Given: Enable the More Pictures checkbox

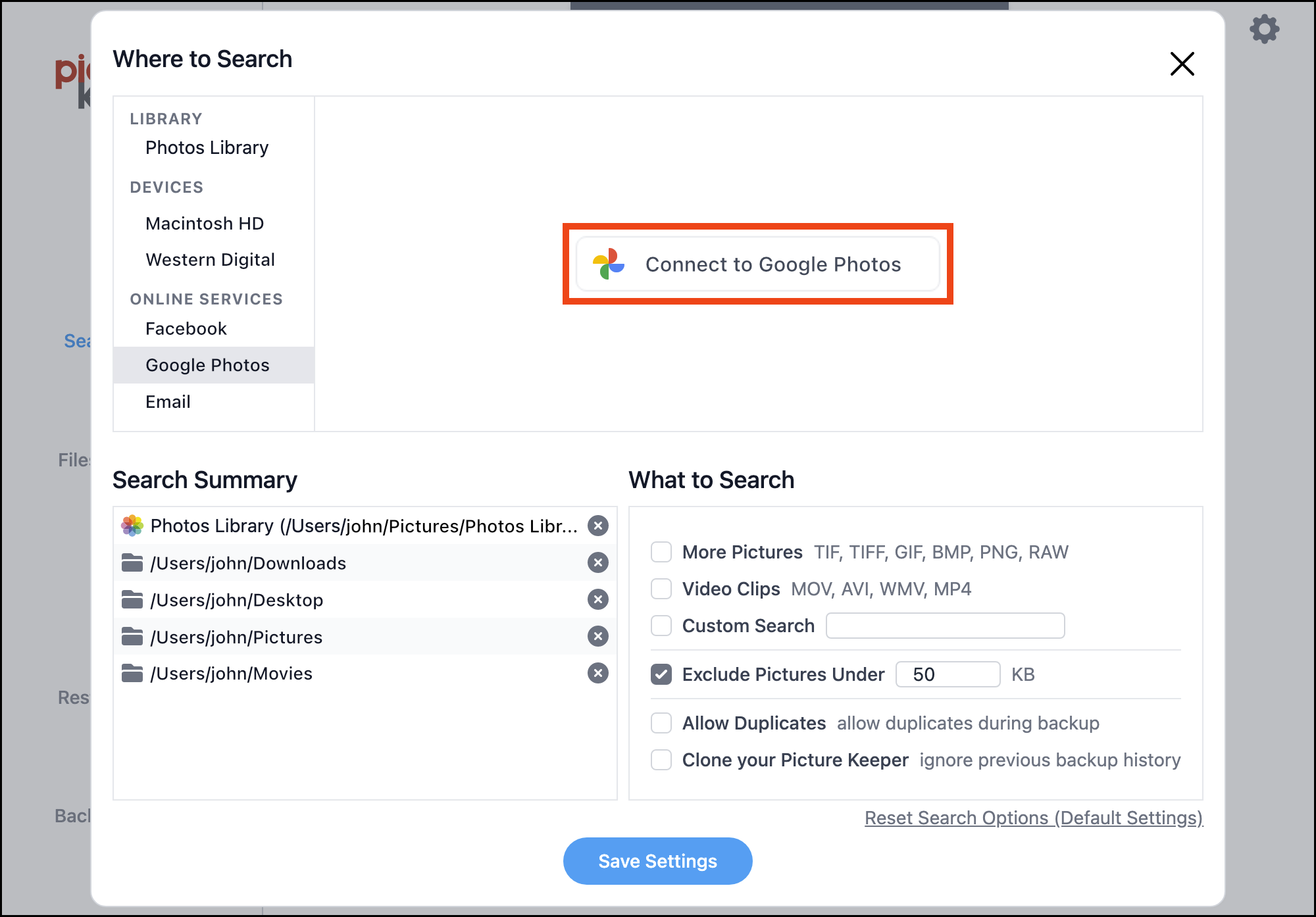Looking at the screenshot, I should pyautogui.click(x=661, y=552).
